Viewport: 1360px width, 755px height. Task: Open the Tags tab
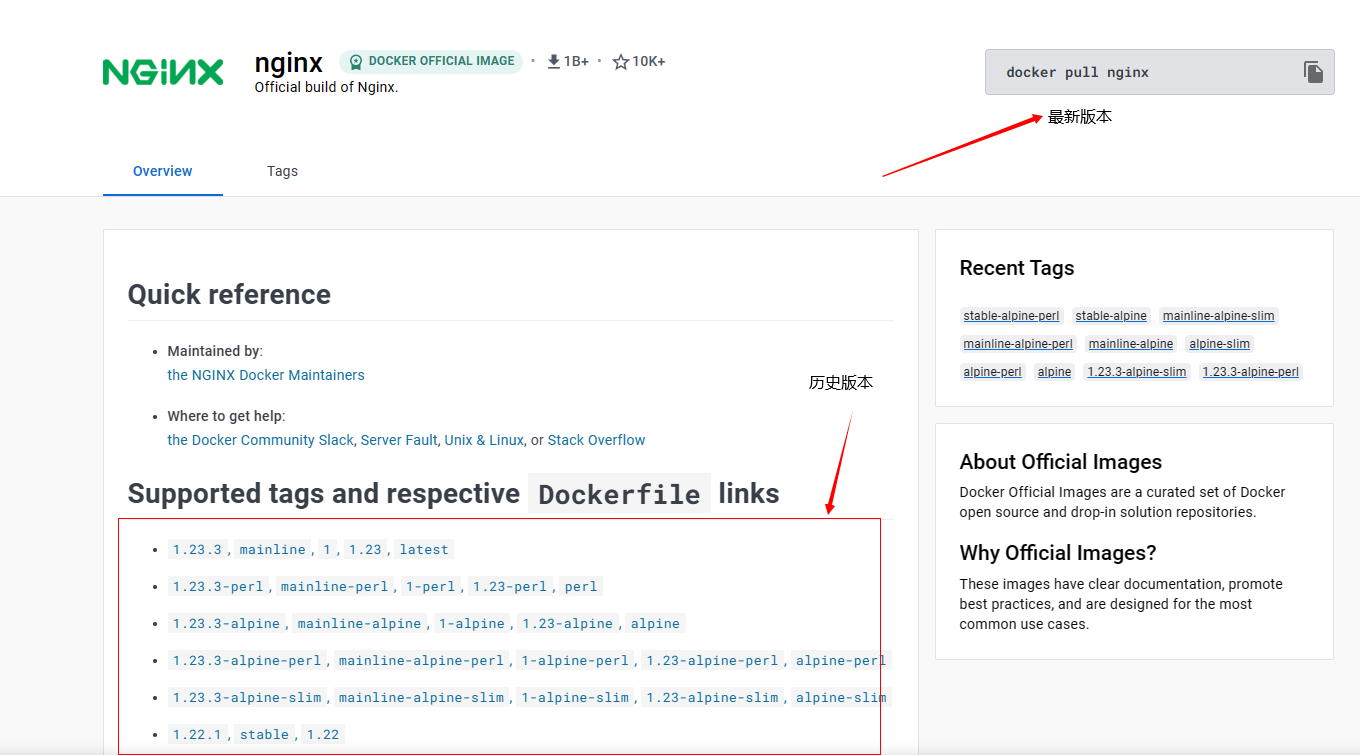coord(282,171)
